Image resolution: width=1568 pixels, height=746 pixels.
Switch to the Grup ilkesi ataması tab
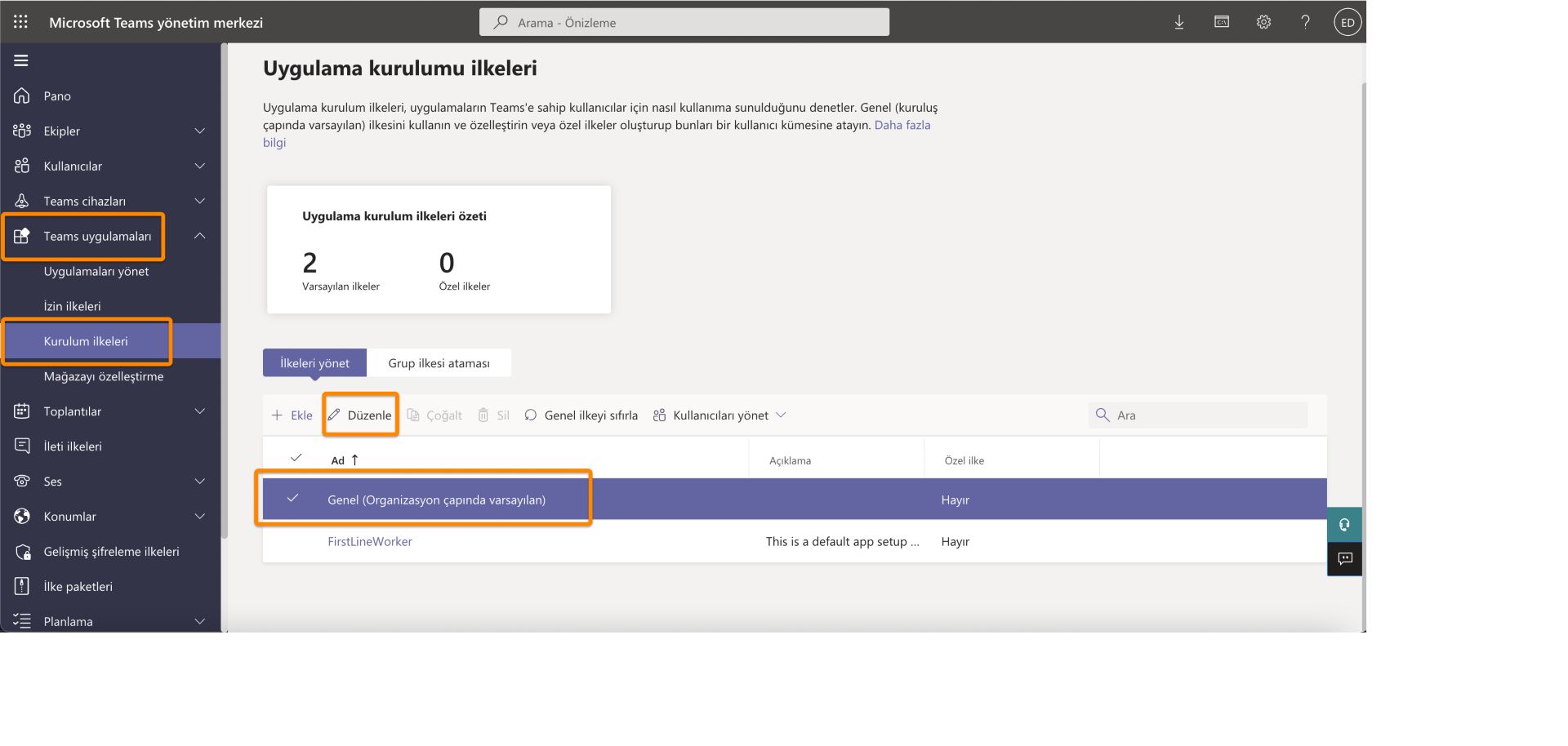439,363
